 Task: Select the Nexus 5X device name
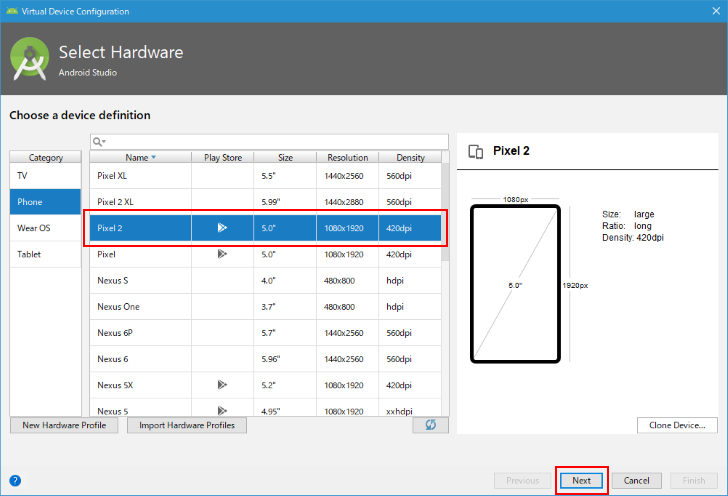click(x=115, y=385)
